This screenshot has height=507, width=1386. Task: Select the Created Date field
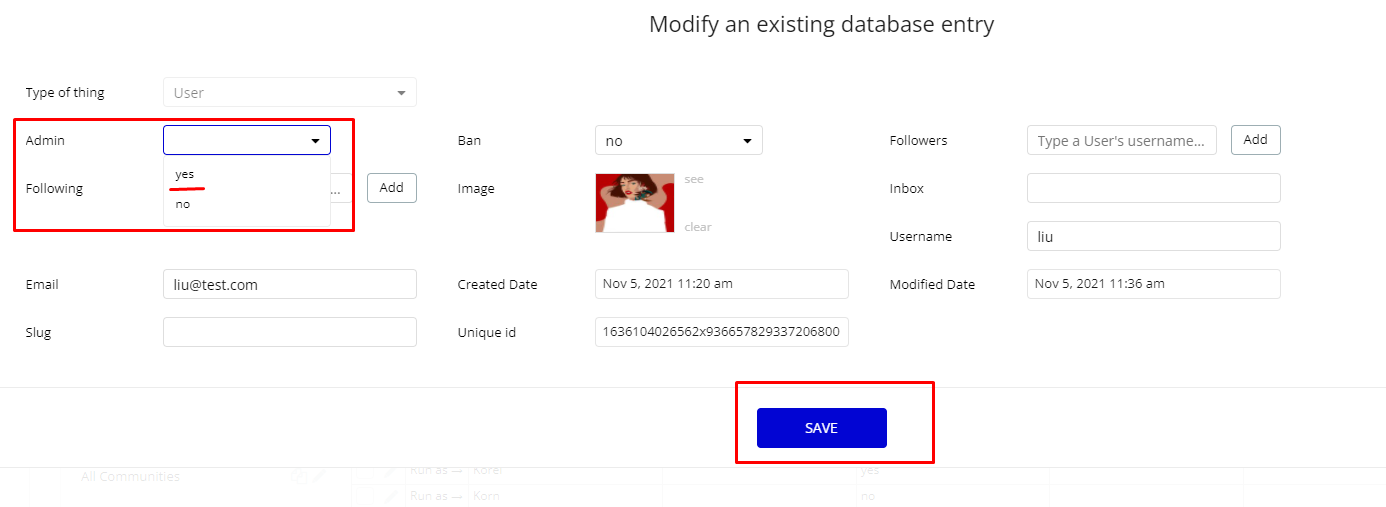point(721,285)
